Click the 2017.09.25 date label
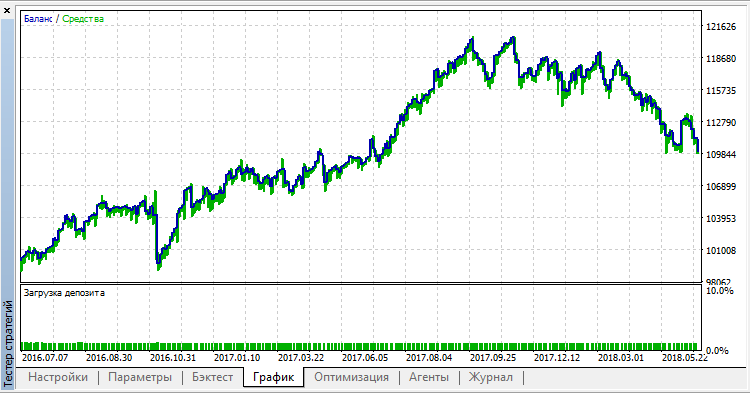The width and height of the screenshot is (750, 394). [493, 358]
